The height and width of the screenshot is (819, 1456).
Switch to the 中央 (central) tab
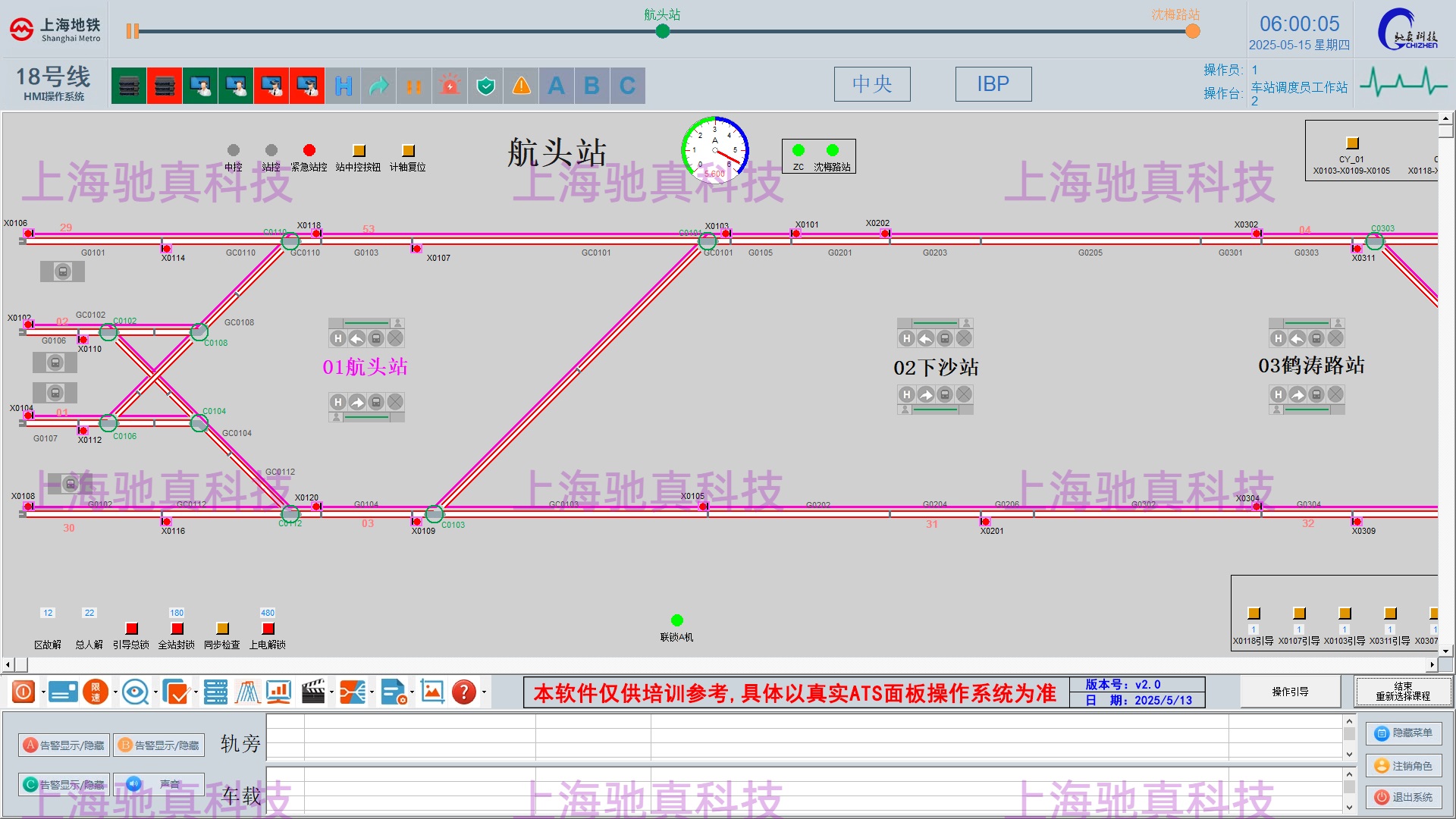872,84
